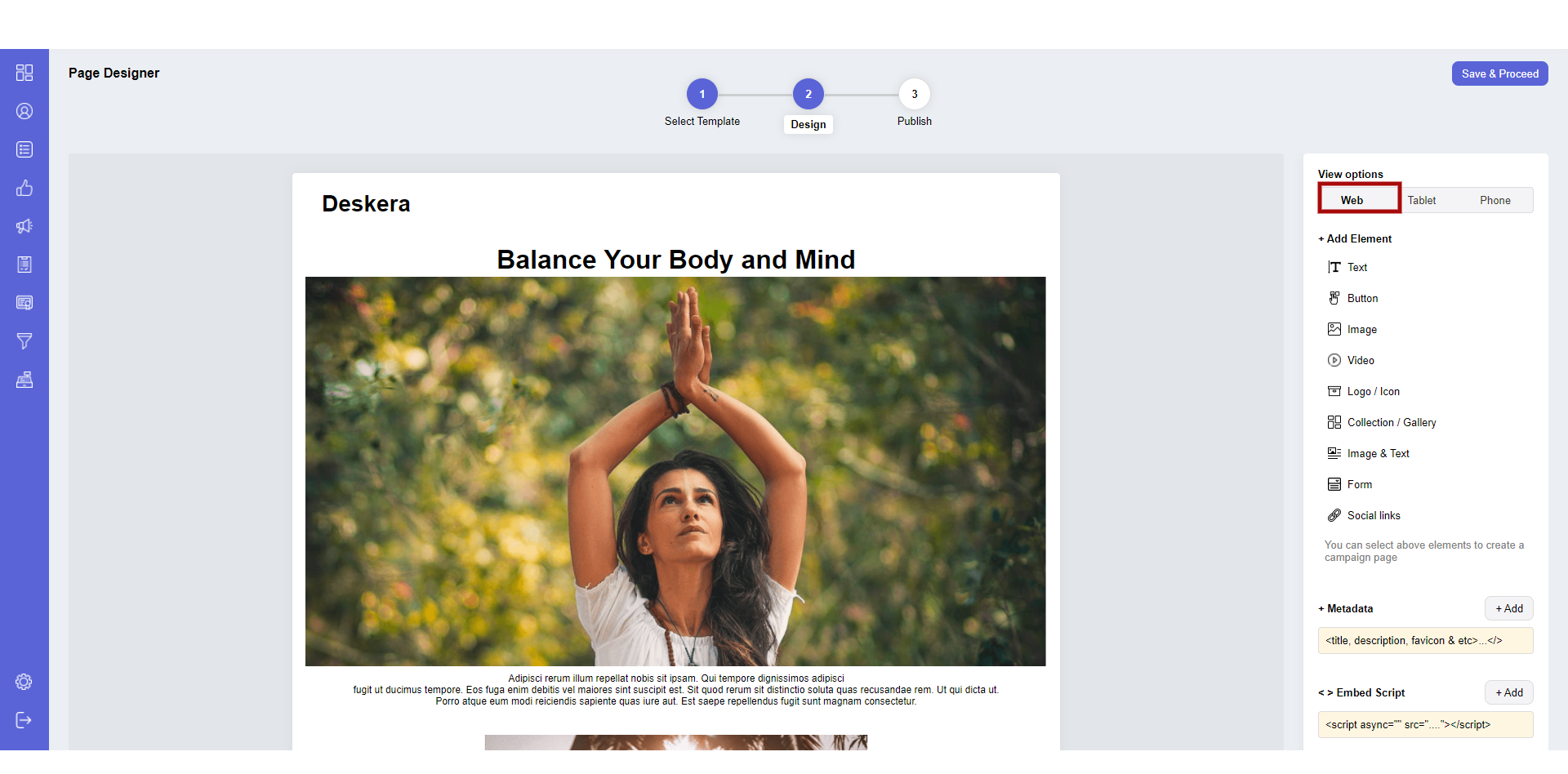Add an Image & Text element

tap(1369, 453)
